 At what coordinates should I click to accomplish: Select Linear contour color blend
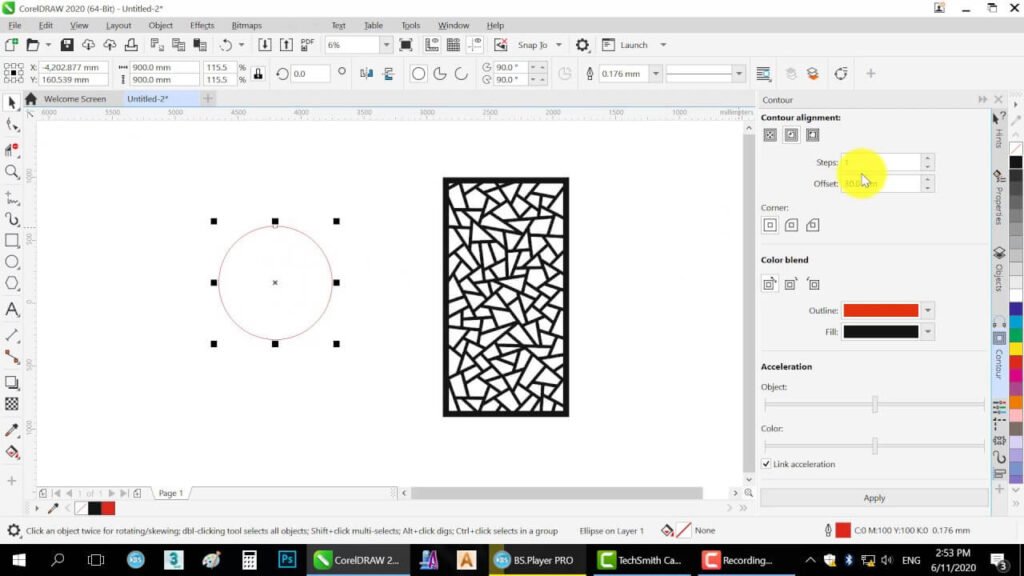770,284
